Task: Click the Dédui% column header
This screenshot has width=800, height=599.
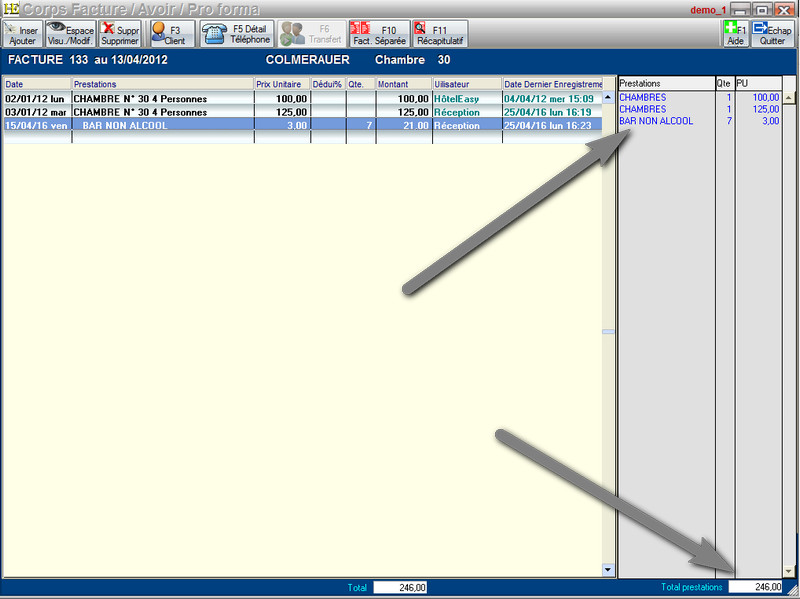Action: pyautogui.click(x=328, y=84)
